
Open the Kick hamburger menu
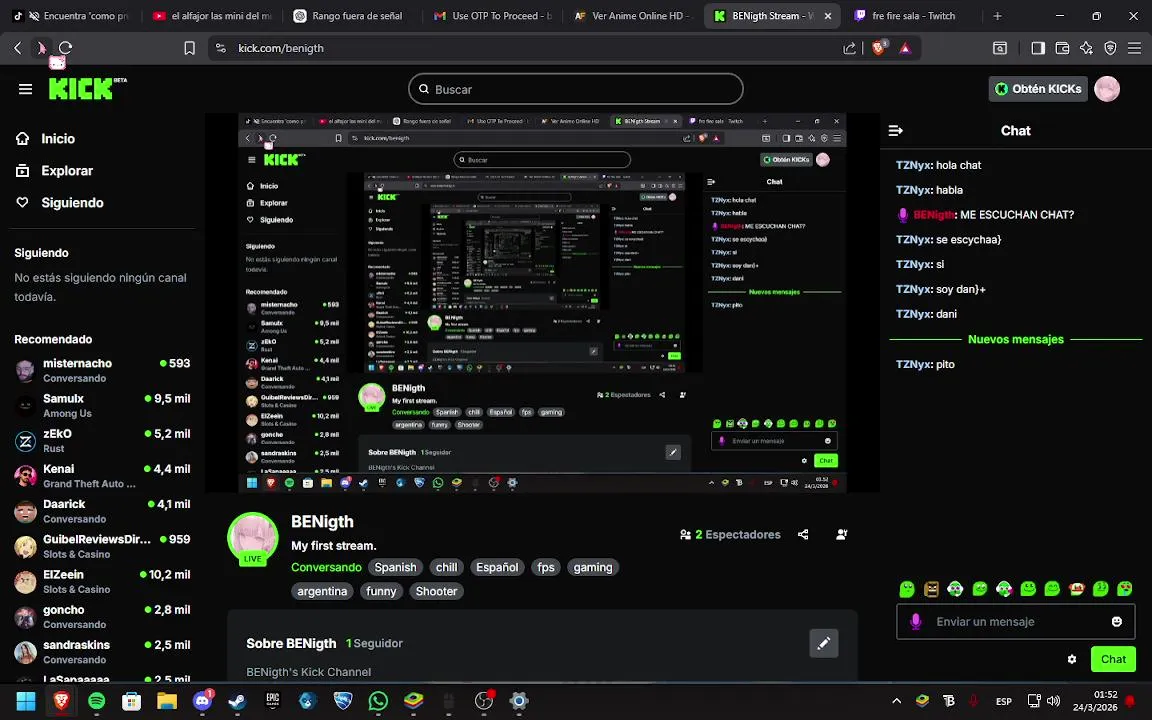click(x=25, y=89)
